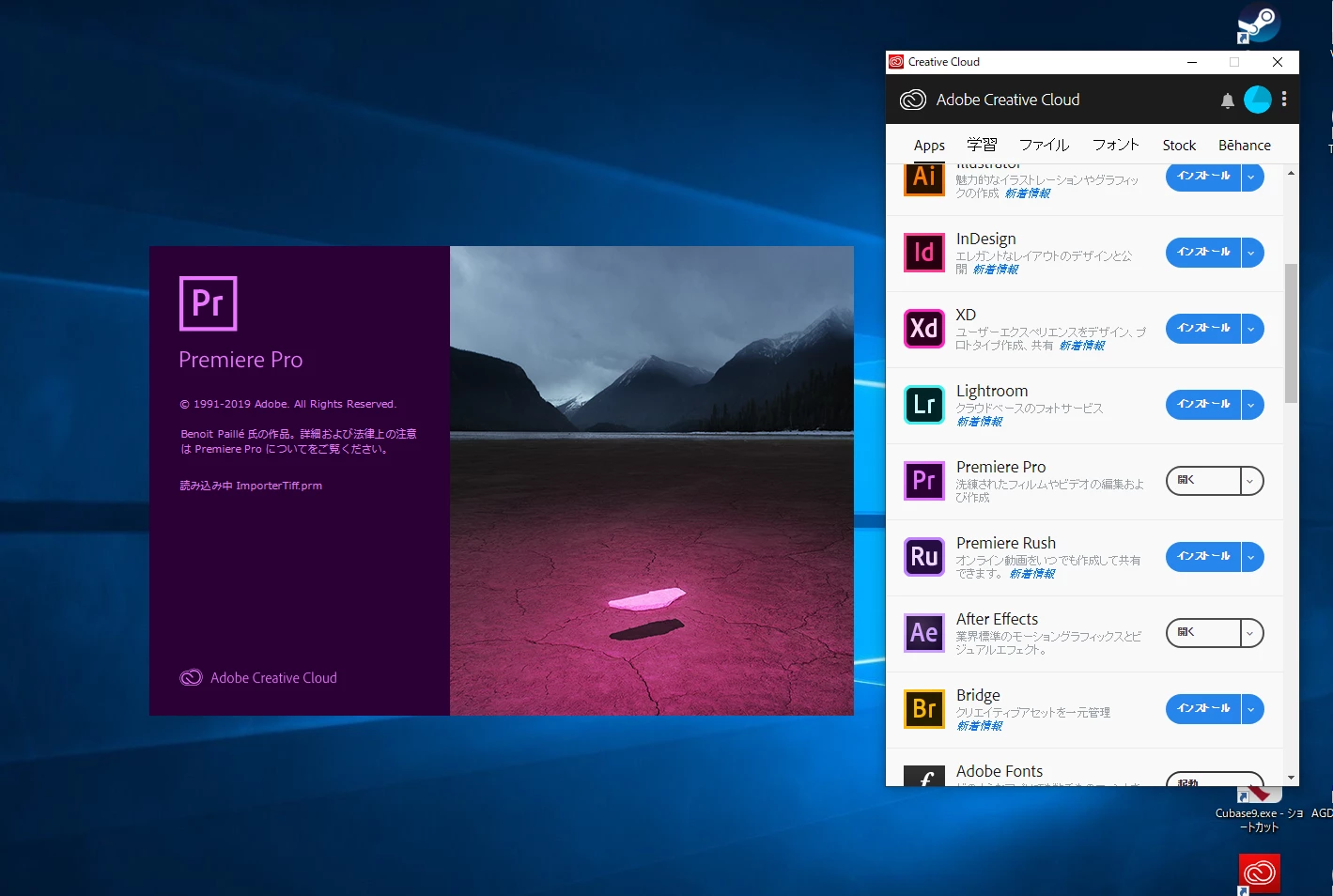
Task: Open the Premiere Rush 新着情報 link
Action: point(1032,574)
